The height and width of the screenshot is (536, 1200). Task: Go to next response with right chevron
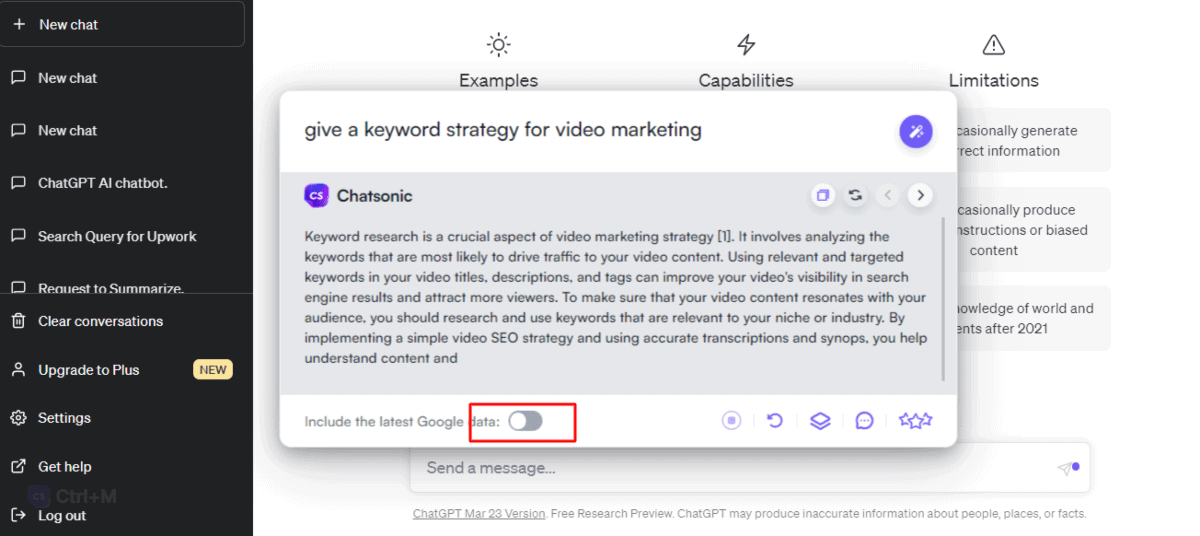tap(920, 196)
